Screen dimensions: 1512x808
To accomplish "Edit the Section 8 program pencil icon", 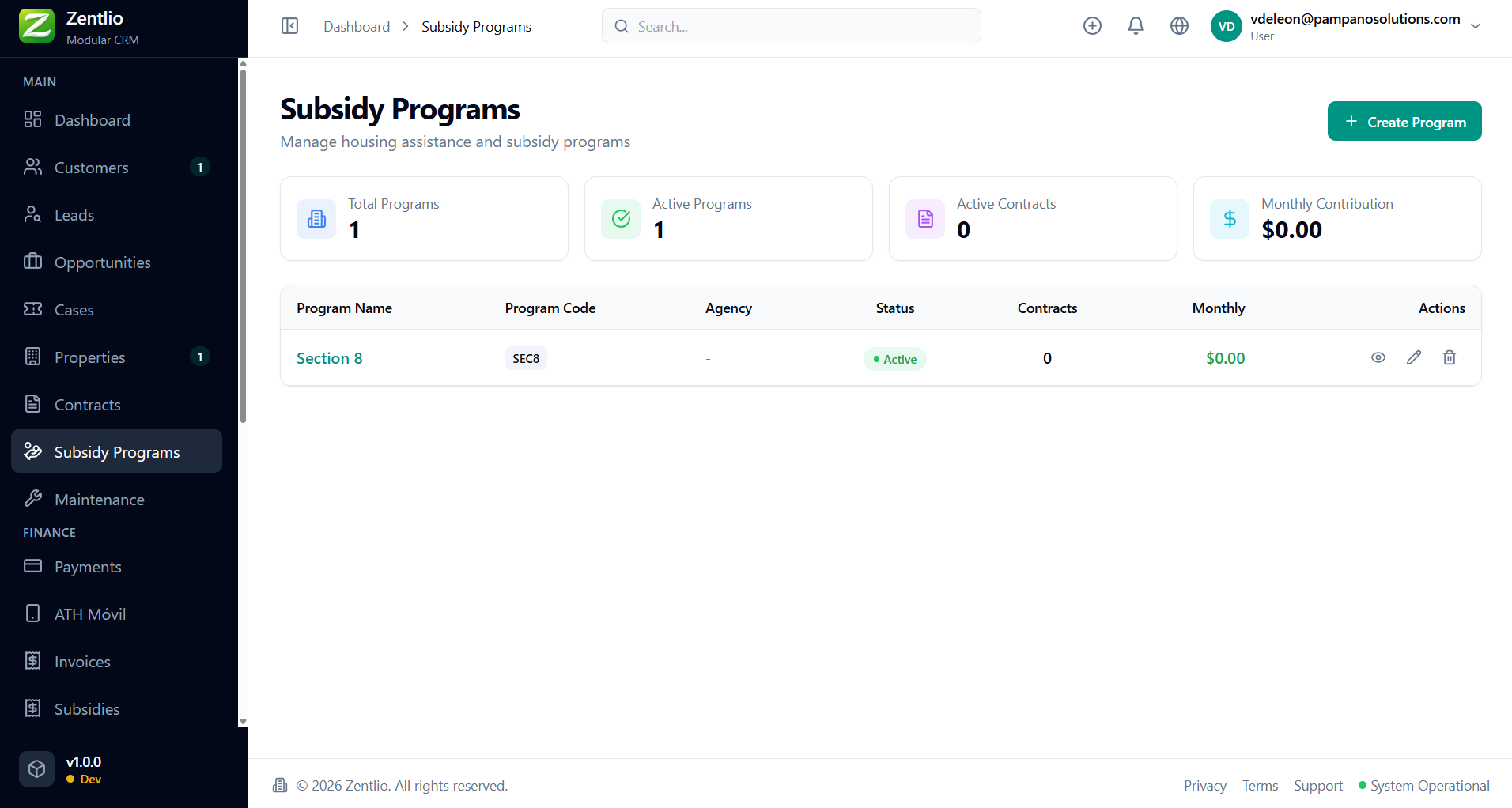I will pos(1414,357).
